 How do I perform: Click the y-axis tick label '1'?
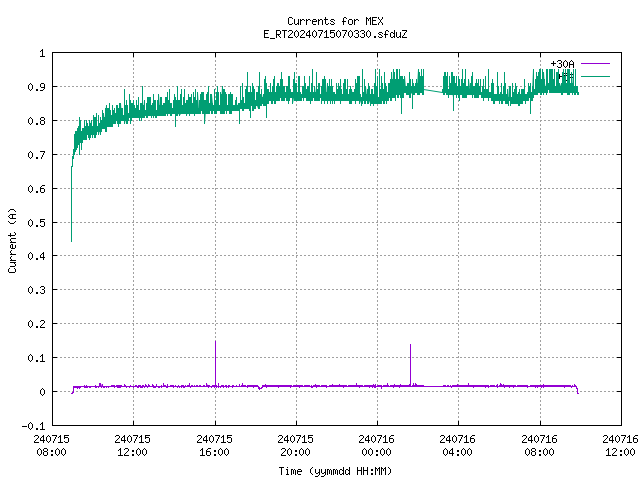[x=42, y=53]
